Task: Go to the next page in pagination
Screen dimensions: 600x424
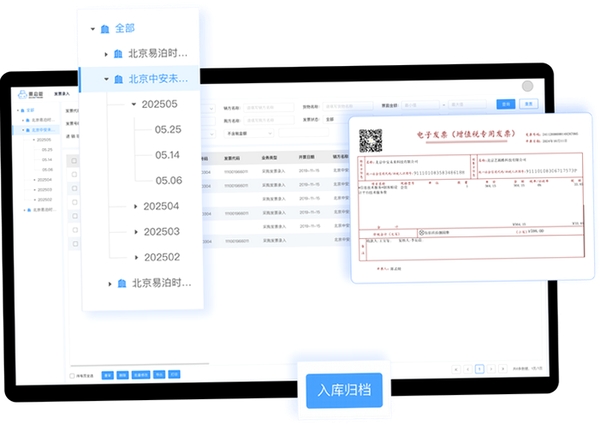Action: (491, 369)
